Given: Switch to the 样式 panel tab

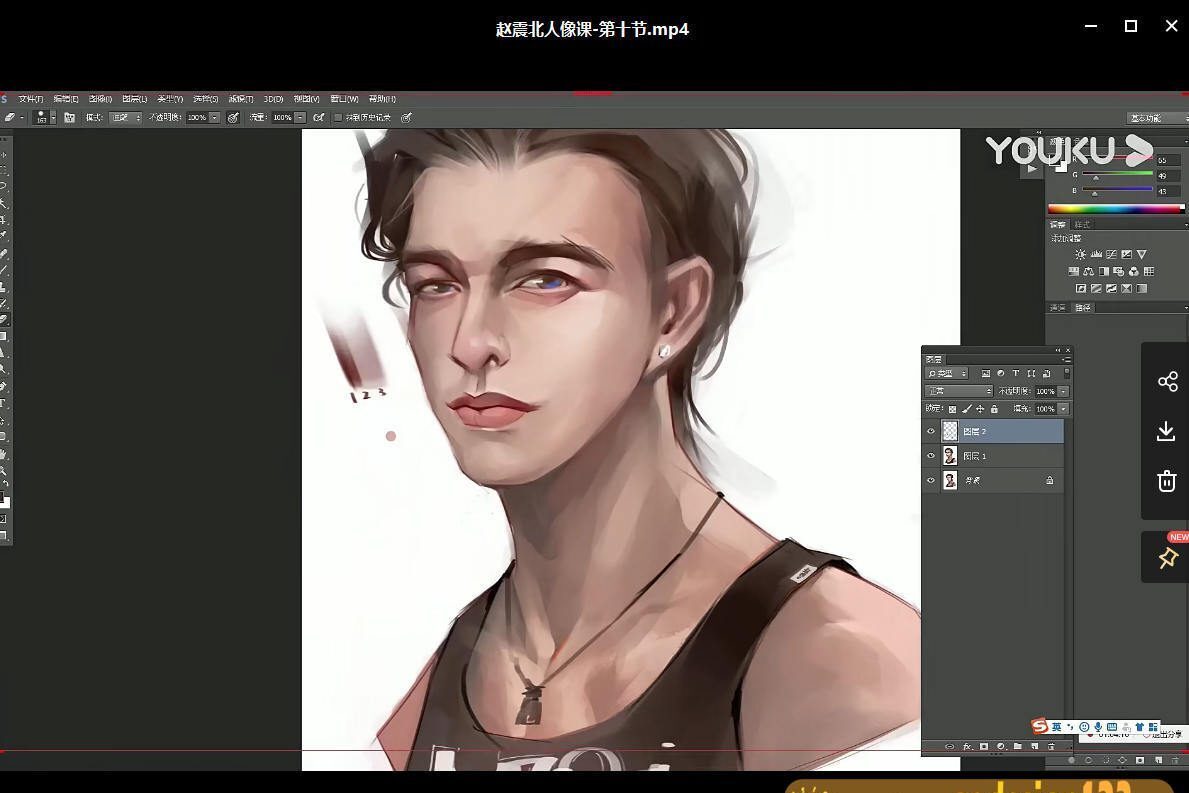Looking at the screenshot, I should [1082, 225].
